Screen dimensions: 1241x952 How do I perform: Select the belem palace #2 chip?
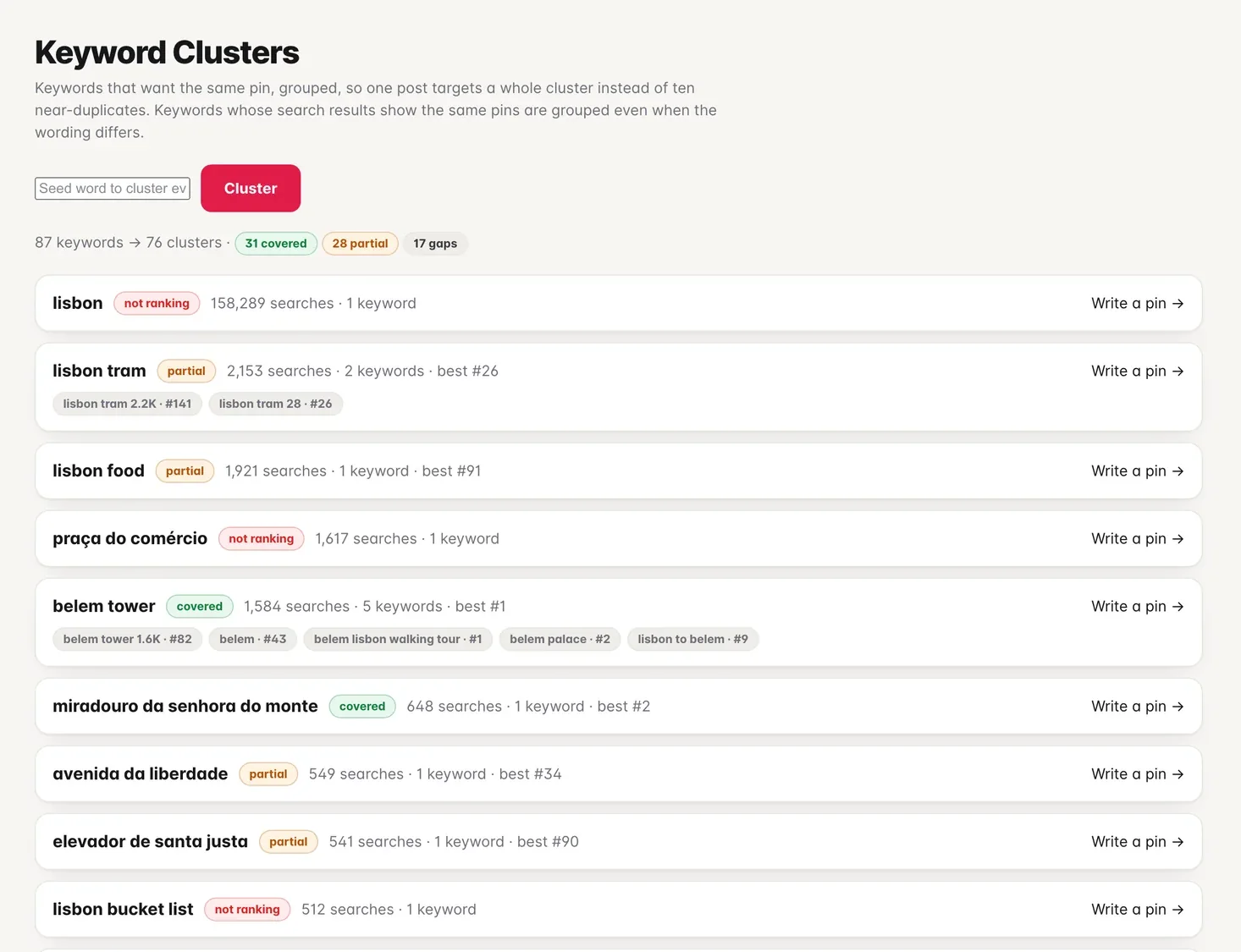coord(560,639)
